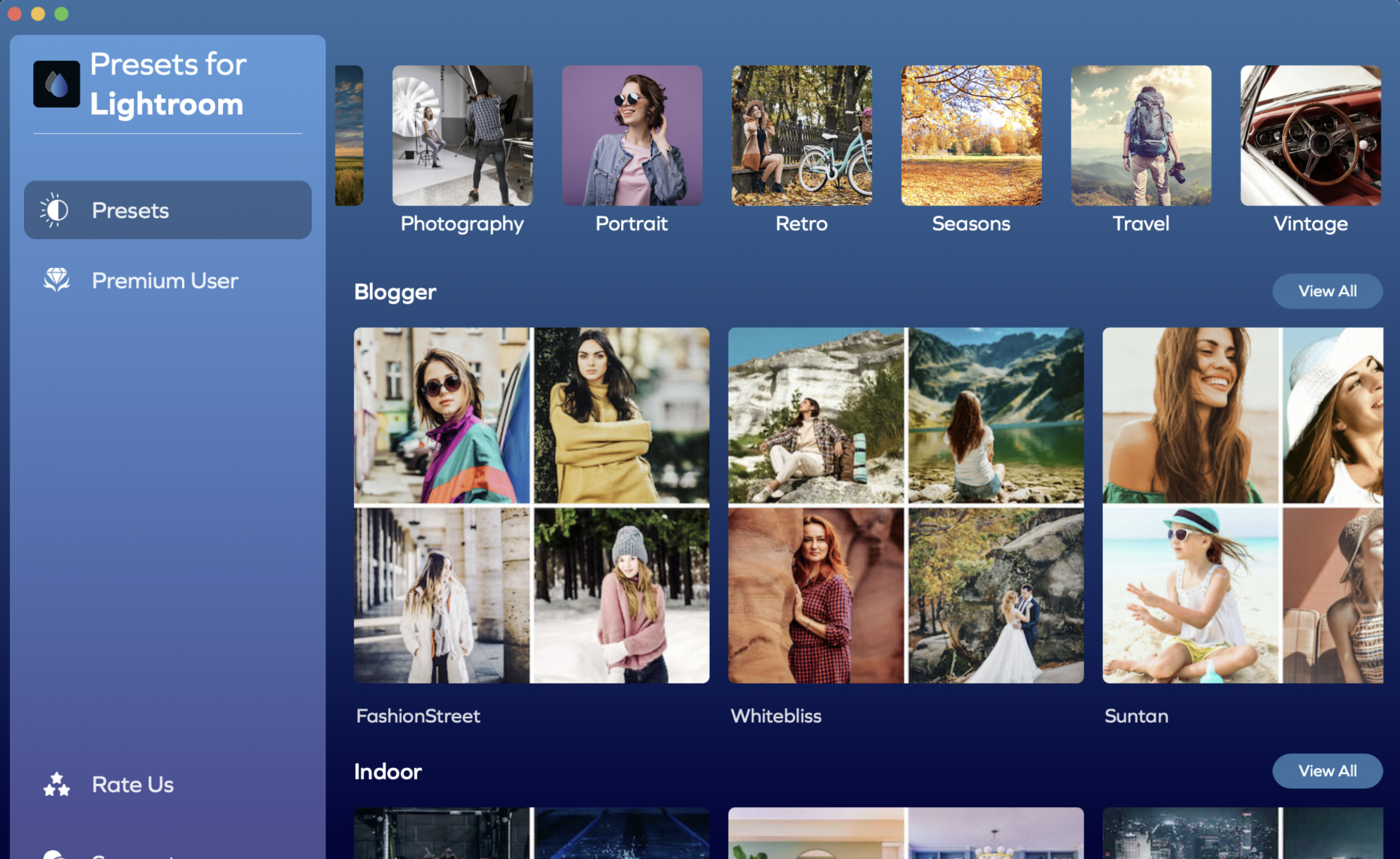Open the Whitebliss preset collage
This screenshot has width=1400, height=859.
coord(906,505)
